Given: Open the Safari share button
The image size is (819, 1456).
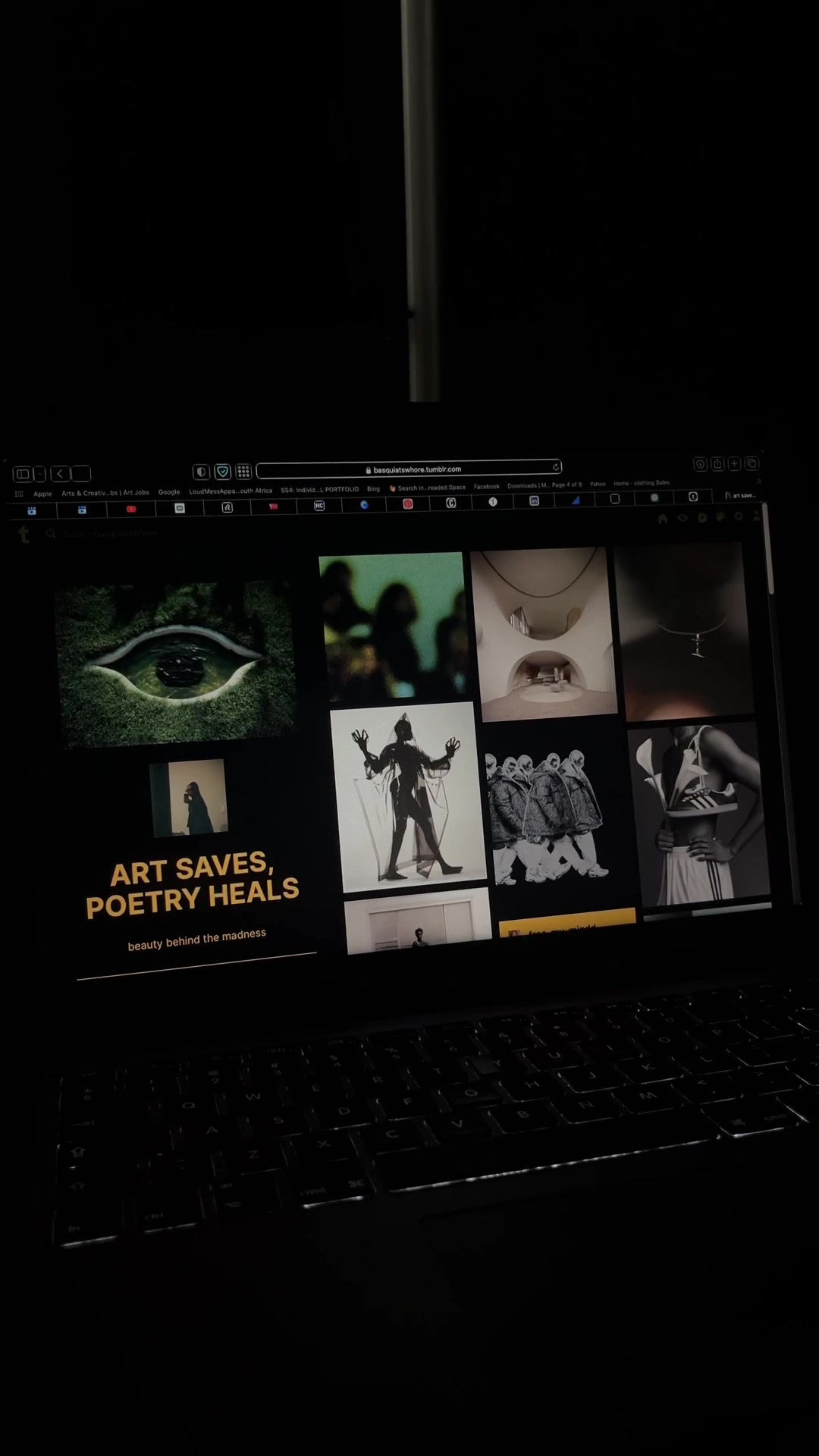Looking at the screenshot, I should click(717, 463).
